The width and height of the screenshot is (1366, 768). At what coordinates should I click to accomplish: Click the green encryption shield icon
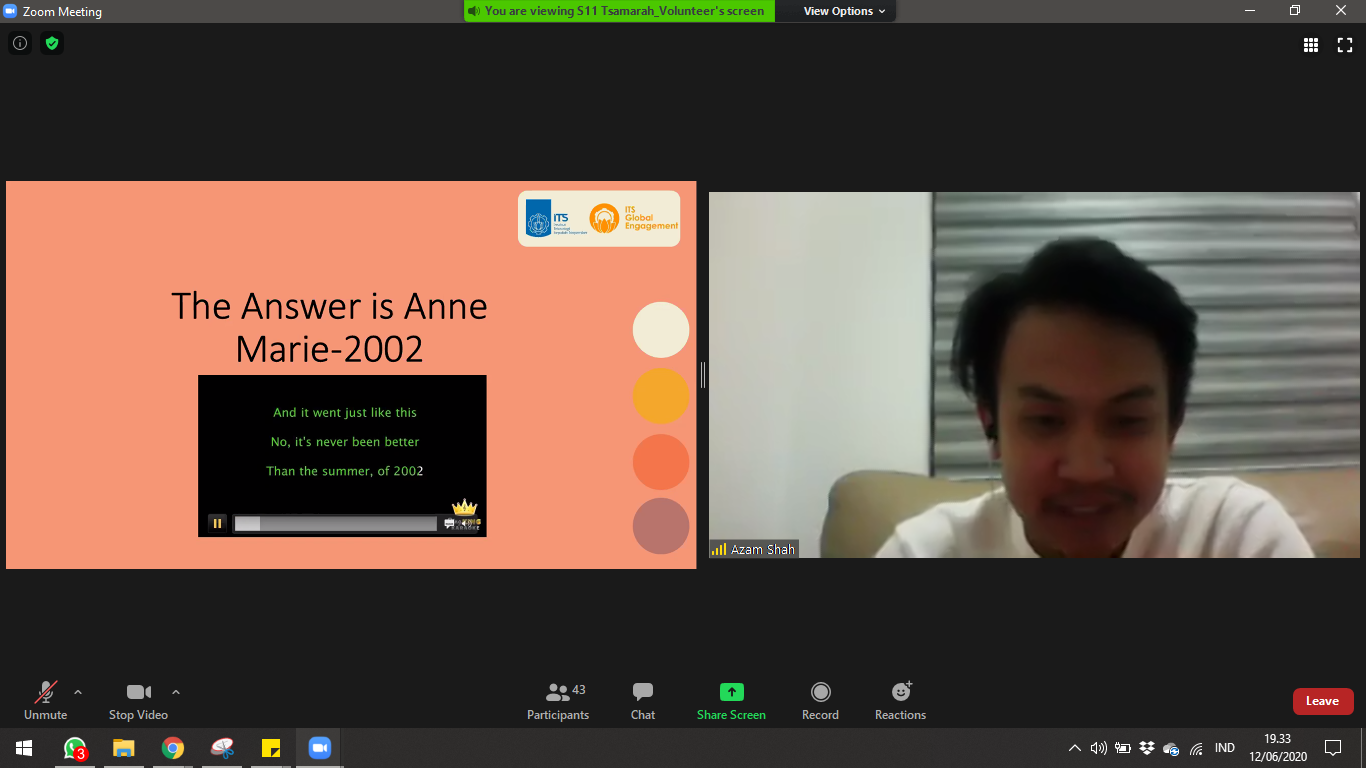[52, 43]
